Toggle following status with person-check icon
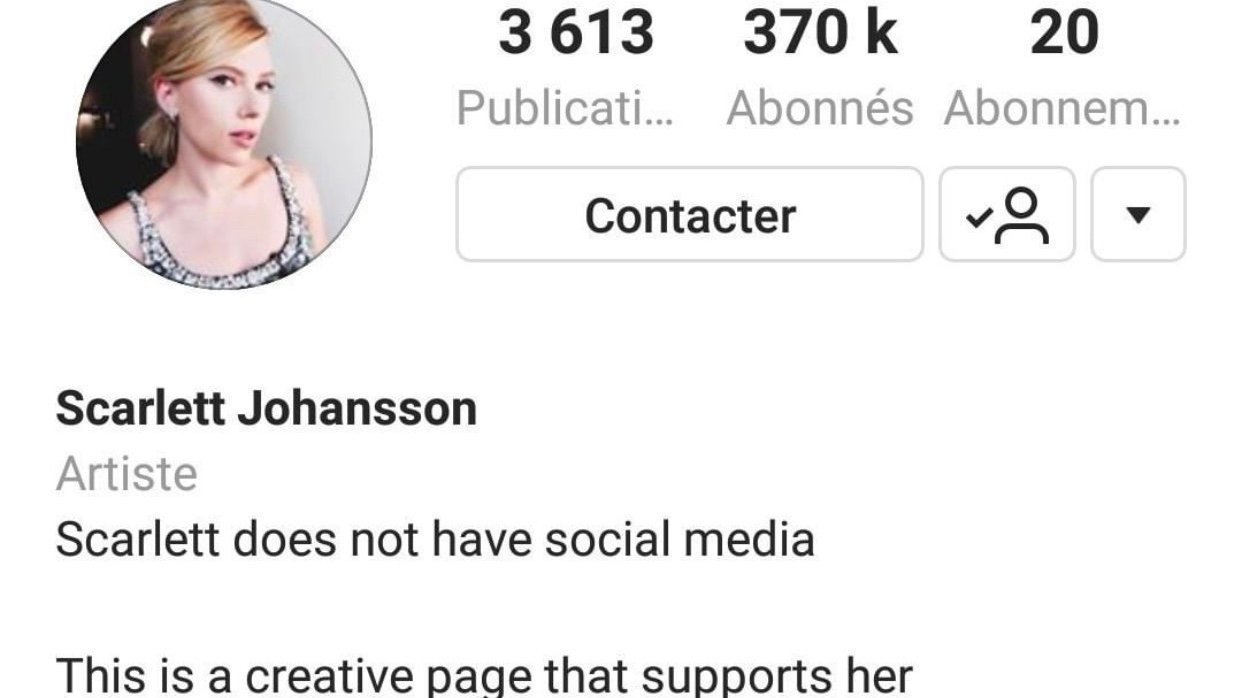 point(1007,215)
